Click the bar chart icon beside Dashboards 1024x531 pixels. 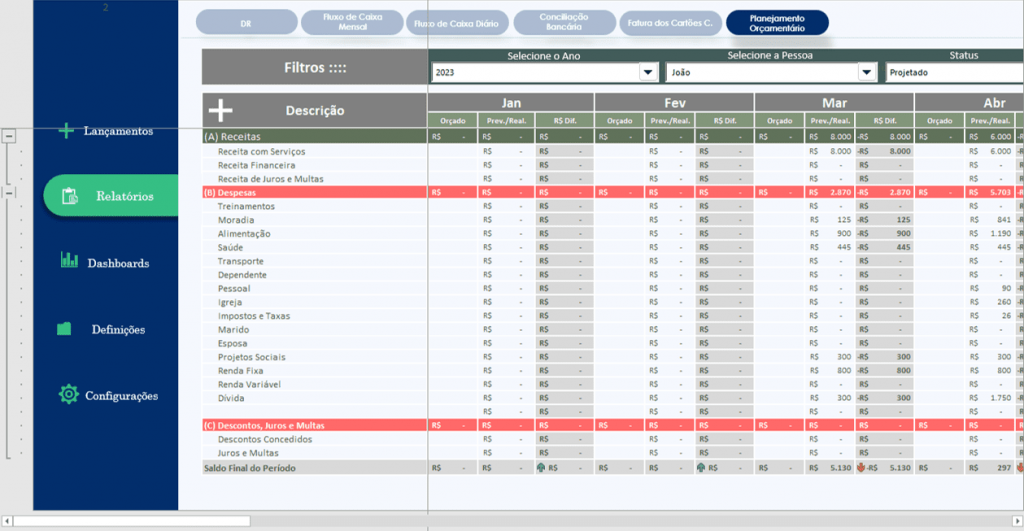[x=69, y=260]
